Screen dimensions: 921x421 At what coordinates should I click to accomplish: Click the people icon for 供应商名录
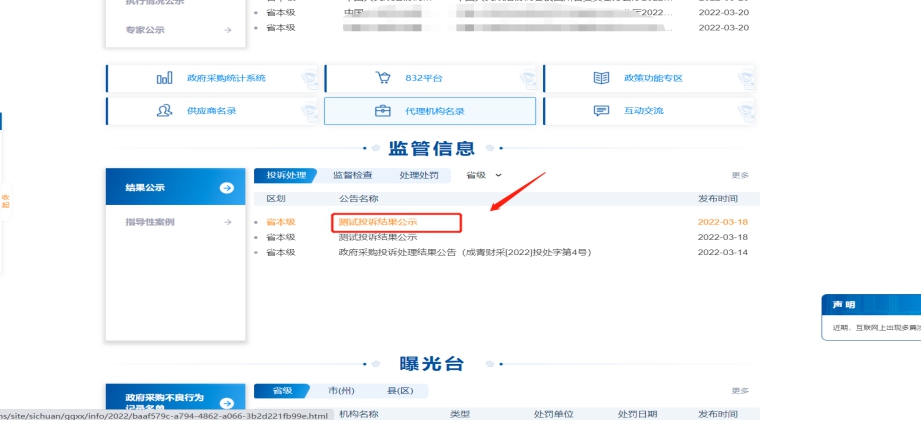click(x=164, y=110)
